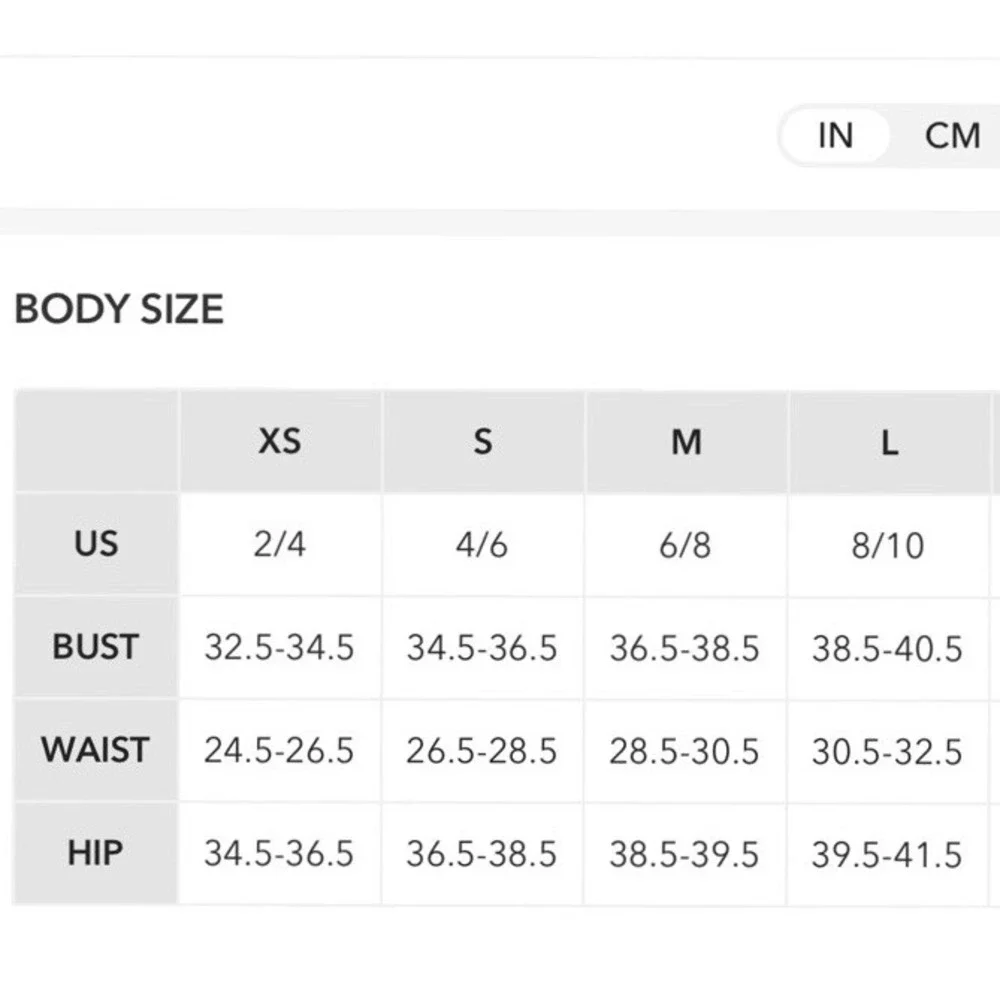Image resolution: width=1000 pixels, height=1000 pixels.
Task: Select the IN unit option
Action: pos(835,136)
